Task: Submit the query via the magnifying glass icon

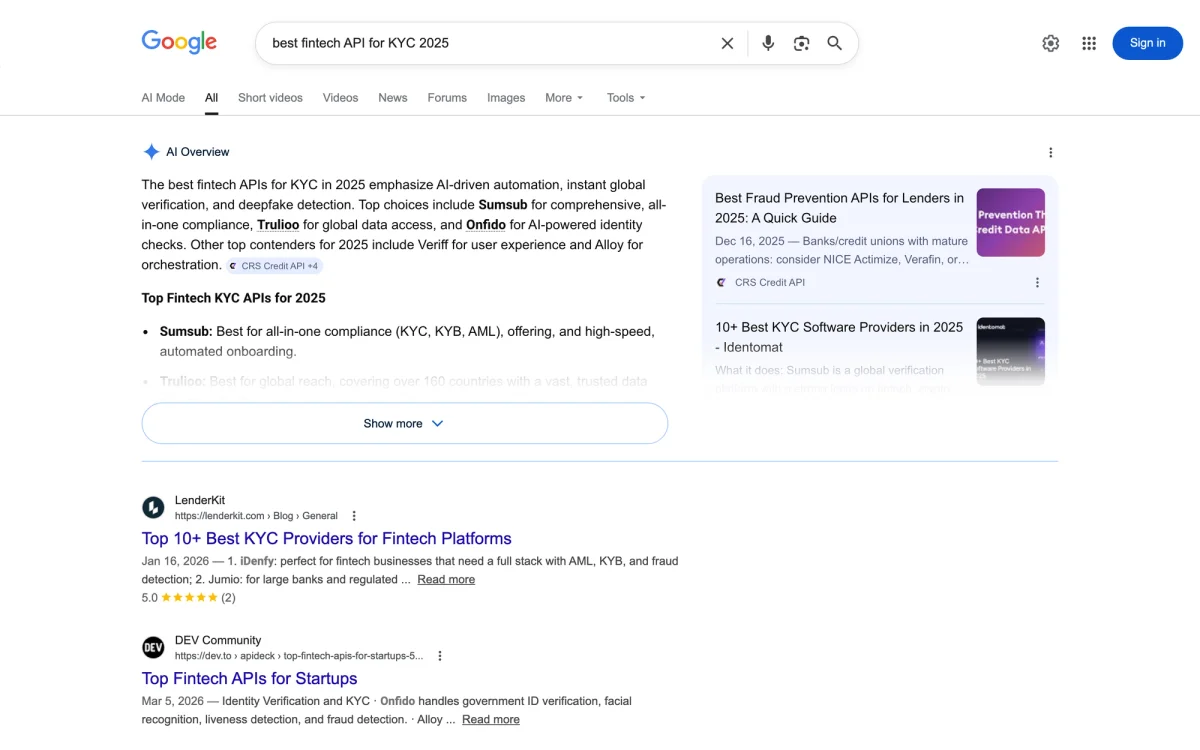Action: (x=834, y=43)
